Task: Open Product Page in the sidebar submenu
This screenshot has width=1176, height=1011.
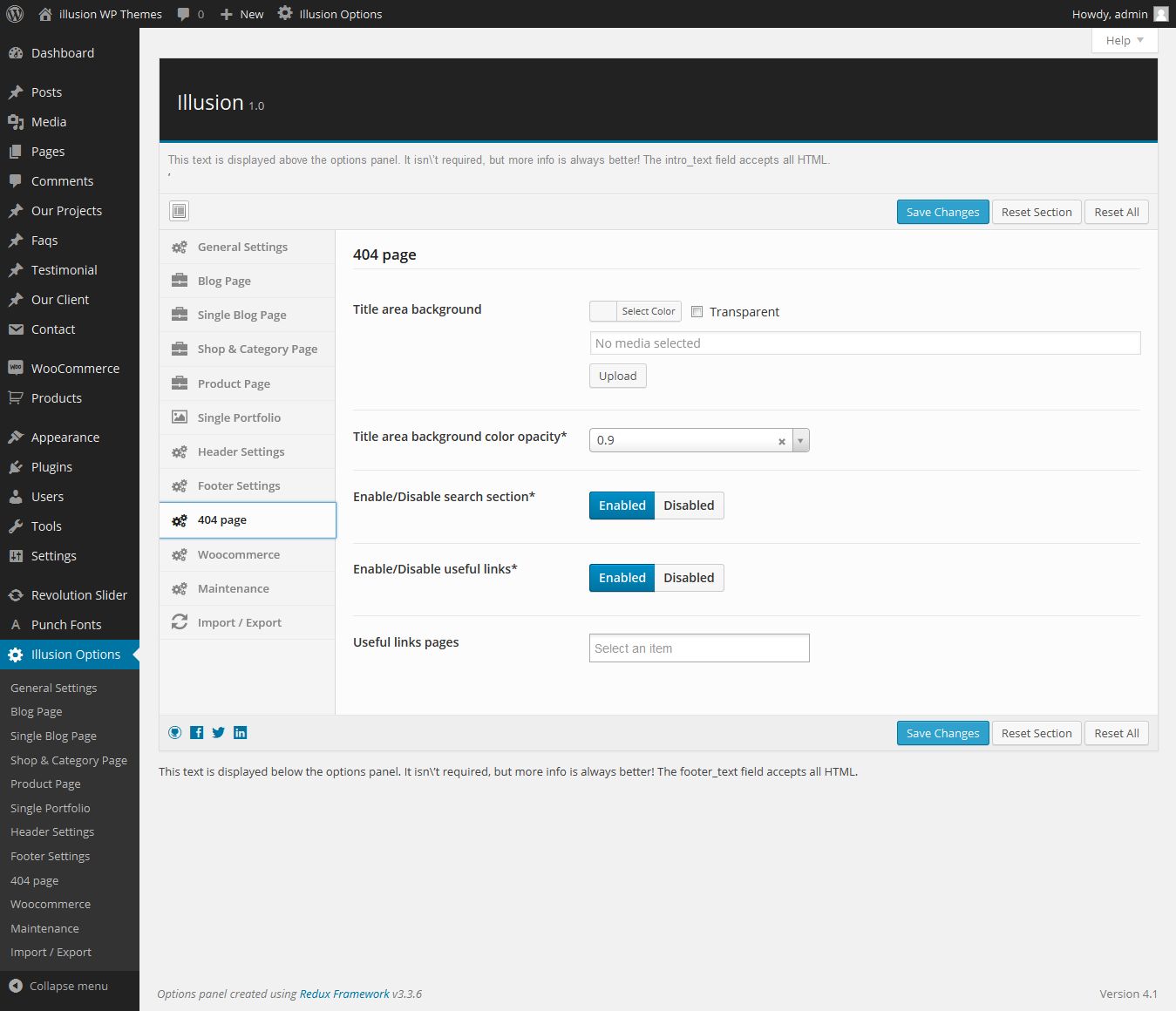Action: point(45,784)
